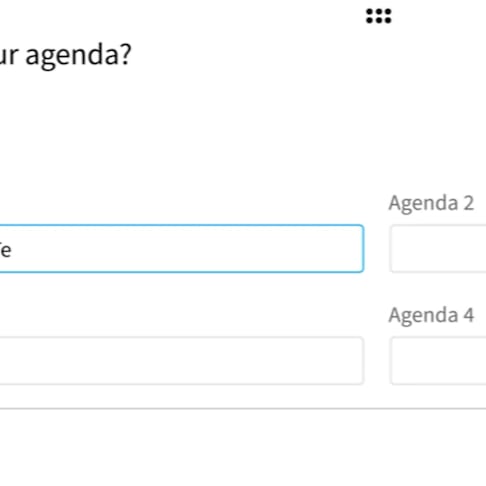Click the Agenda 2 label text
486x486 pixels.
(x=431, y=203)
